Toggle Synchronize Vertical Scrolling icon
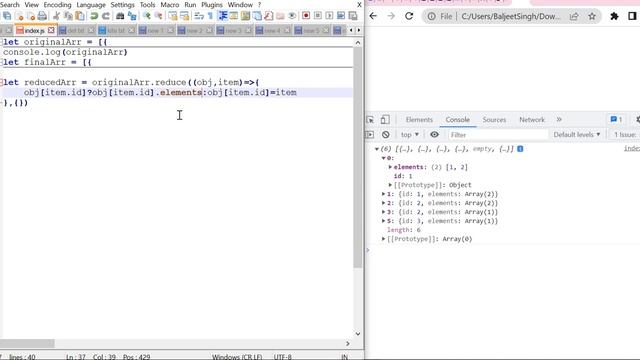This screenshot has width=640, height=360. pos(173,16)
